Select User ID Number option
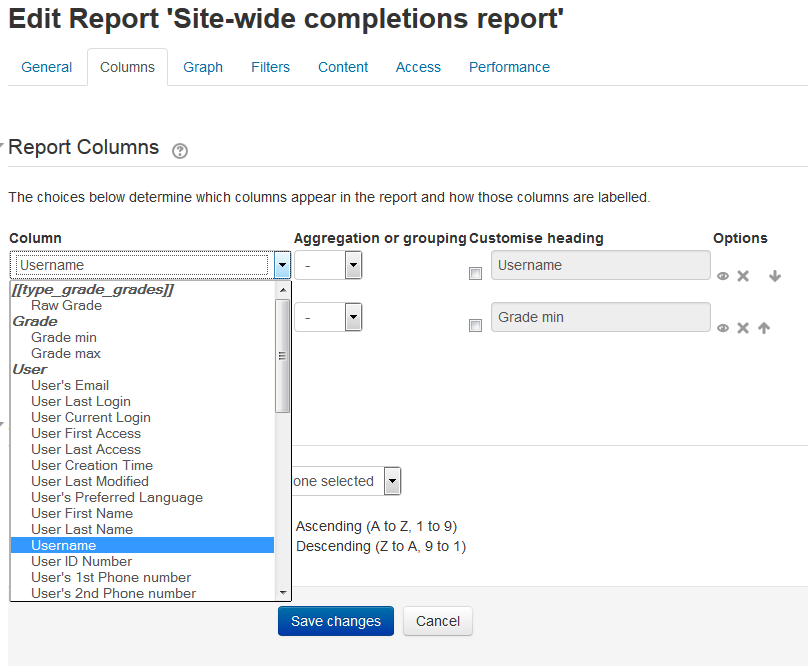808x666 pixels. [143, 561]
